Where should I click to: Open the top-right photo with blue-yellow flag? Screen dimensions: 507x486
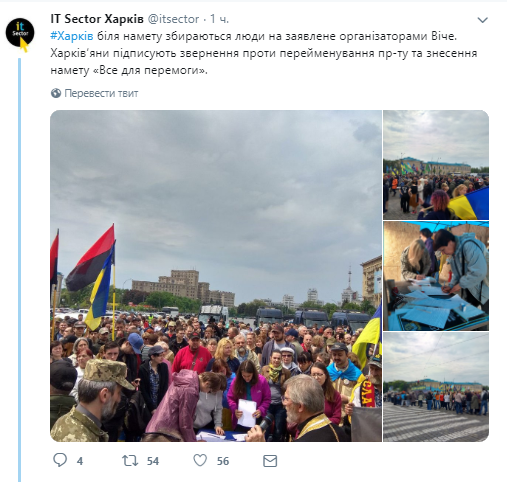coord(436,165)
